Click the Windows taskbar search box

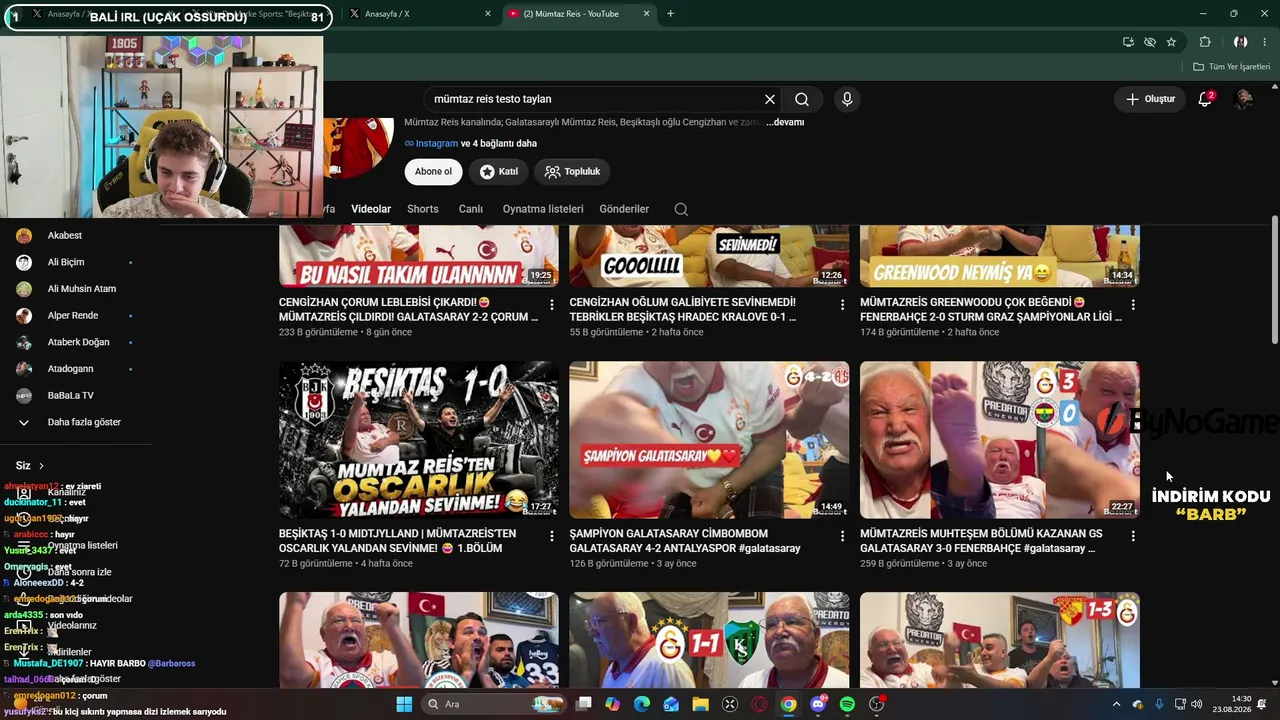(495, 704)
